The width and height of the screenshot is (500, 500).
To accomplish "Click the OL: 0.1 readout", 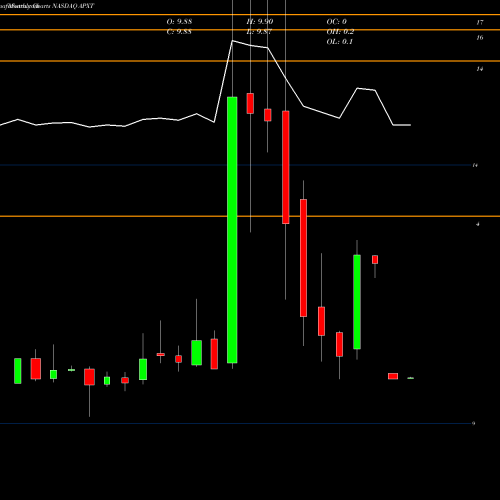I will (x=340, y=42).
